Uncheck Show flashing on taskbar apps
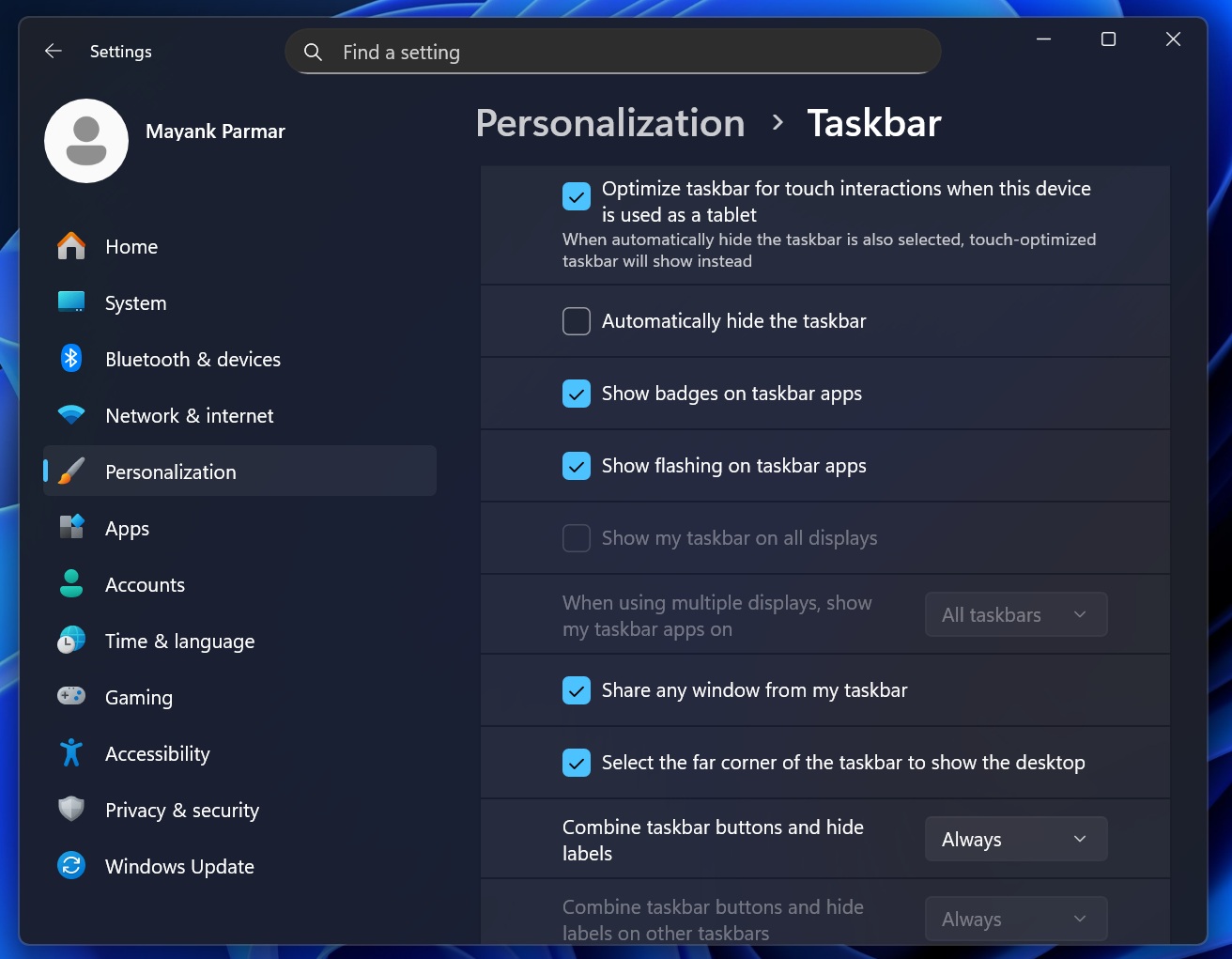 pyautogui.click(x=576, y=466)
